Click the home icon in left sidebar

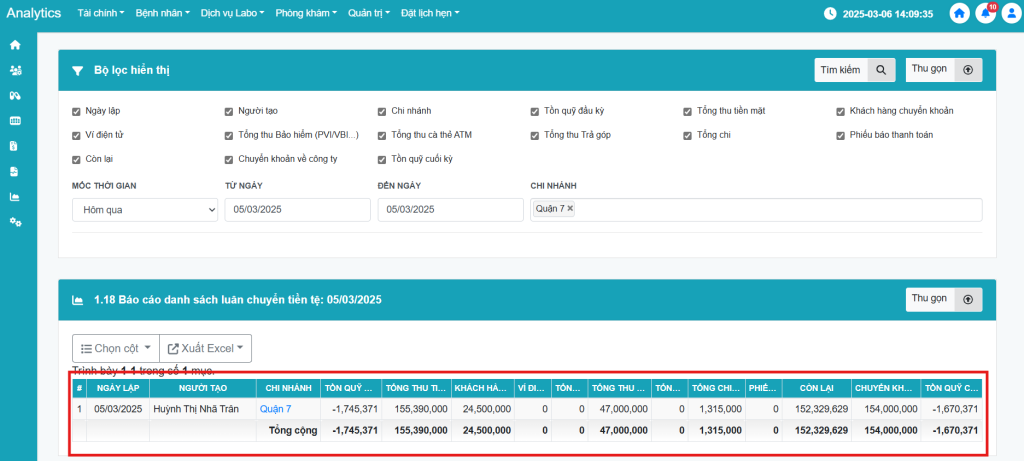(x=15, y=45)
